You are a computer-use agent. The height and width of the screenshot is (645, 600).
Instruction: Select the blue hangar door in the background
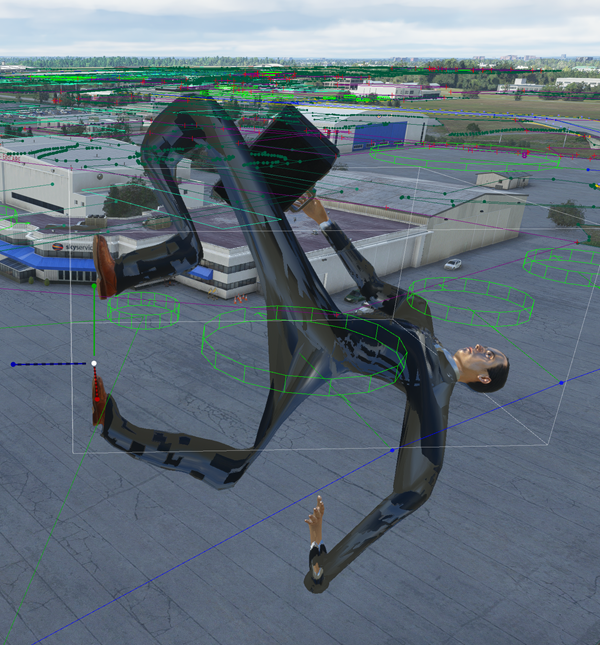point(379,135)
